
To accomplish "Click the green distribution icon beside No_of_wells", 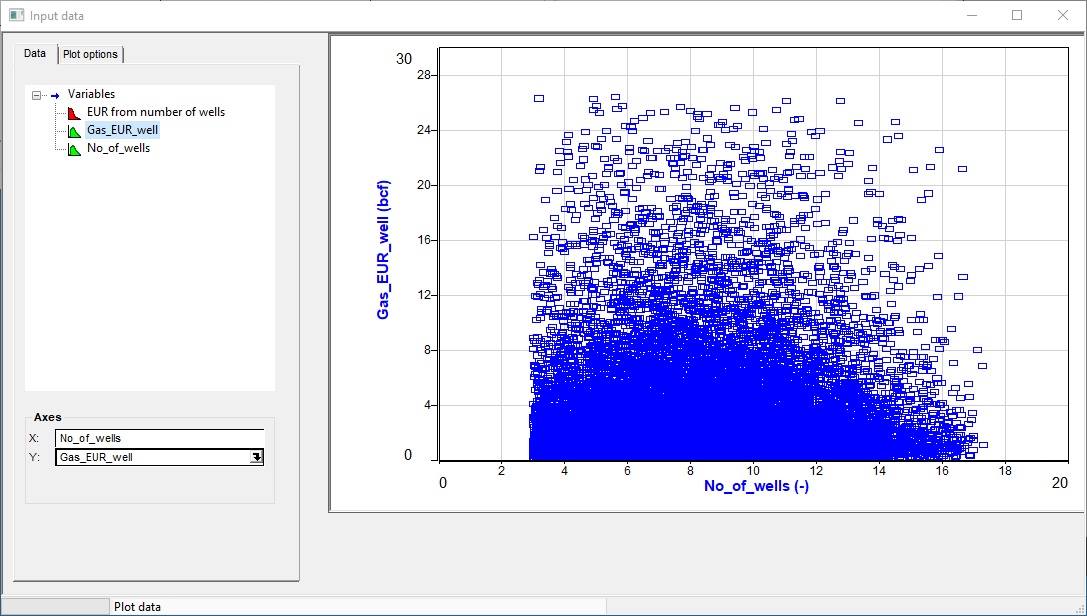I will tap(75, 148).
